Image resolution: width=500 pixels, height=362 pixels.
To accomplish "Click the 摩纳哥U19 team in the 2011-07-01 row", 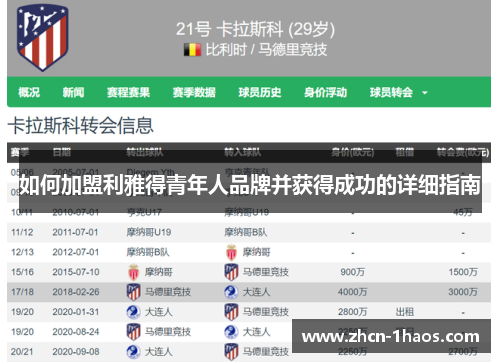I will (x=149, y=232).
